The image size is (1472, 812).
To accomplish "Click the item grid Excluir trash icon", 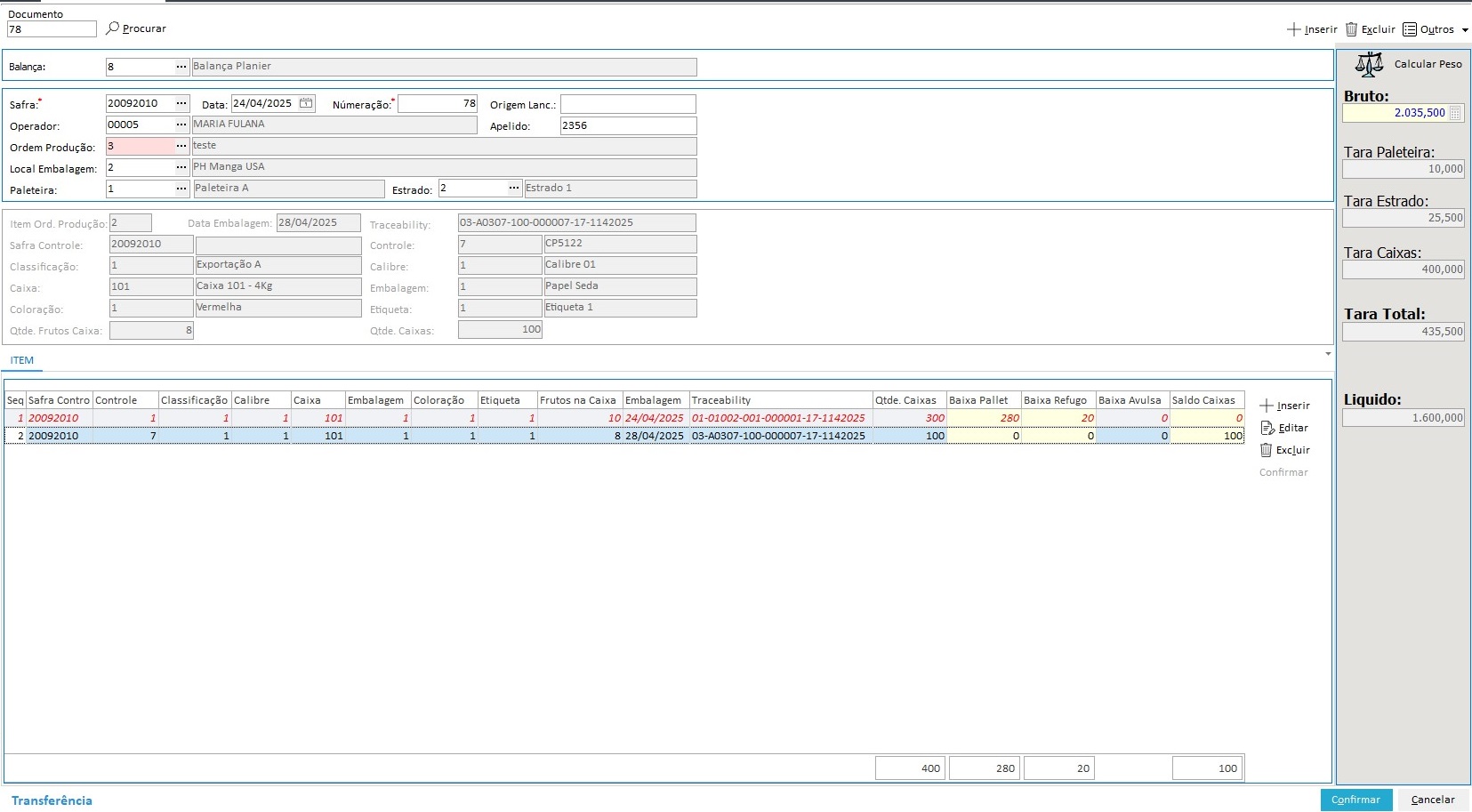I will click(x=1267, y=450).
